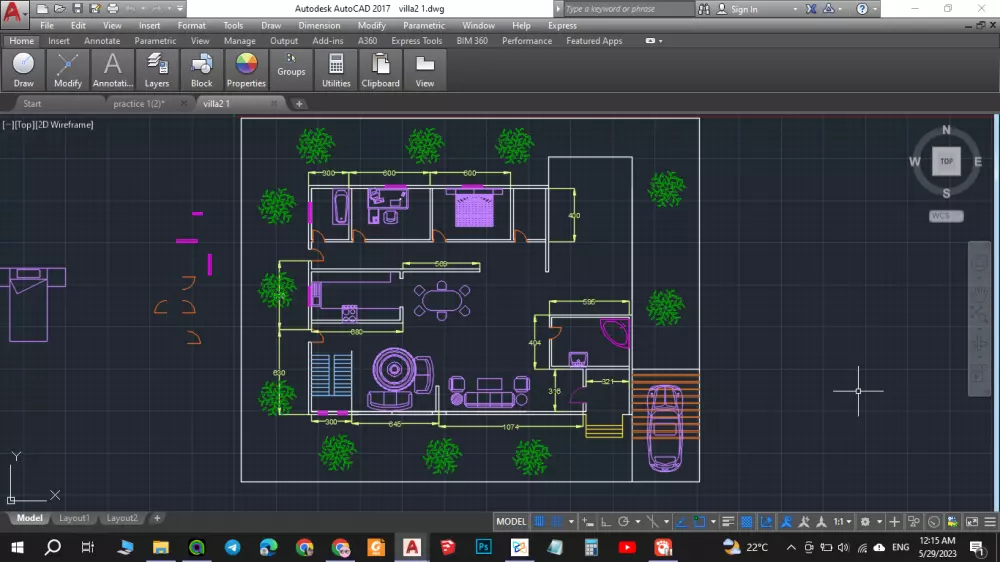This screenshot has width=1000, height=562.
Task: Expand the Polar Tracking angle dropdown arrow
Action: point(637,522)
